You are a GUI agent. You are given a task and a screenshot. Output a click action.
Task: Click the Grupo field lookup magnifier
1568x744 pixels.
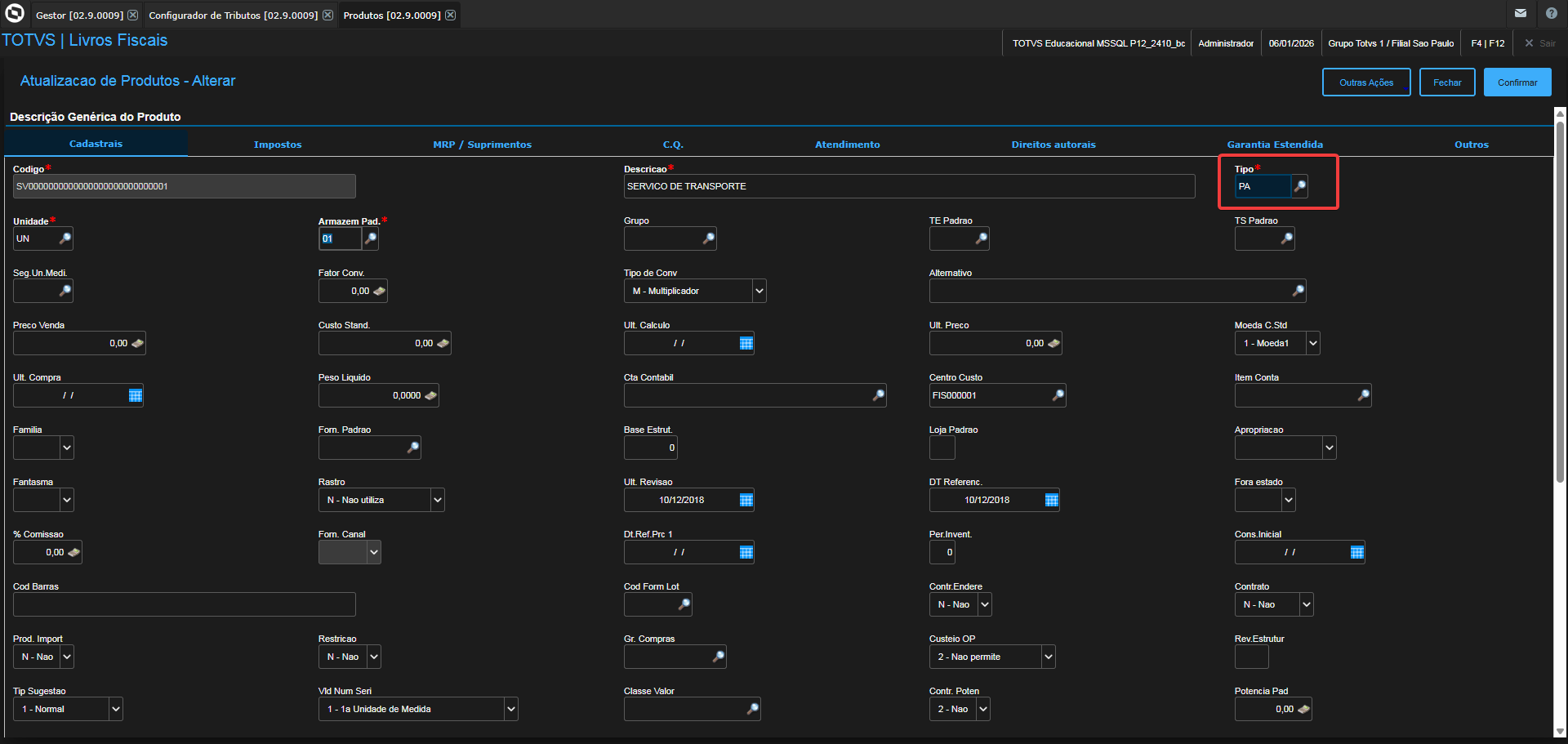pyautogui.click(x=708, y=238)
